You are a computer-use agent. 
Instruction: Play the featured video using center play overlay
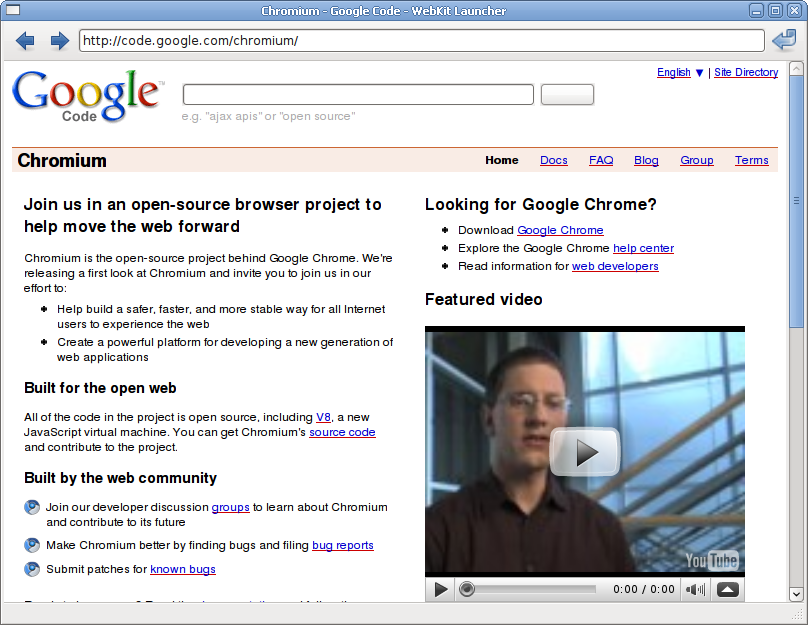(x=585, y=451)
